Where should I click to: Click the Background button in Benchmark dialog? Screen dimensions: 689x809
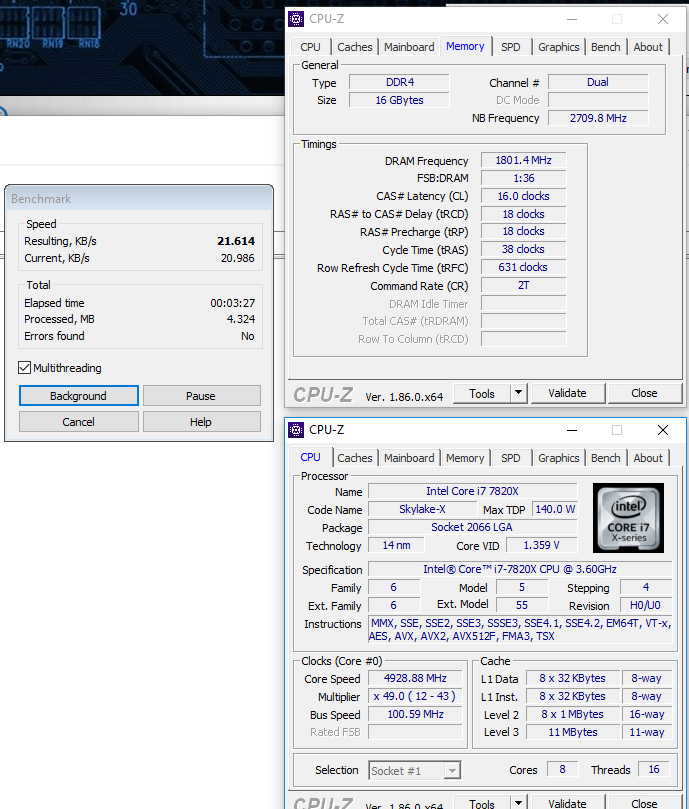(x=78, y=396)
